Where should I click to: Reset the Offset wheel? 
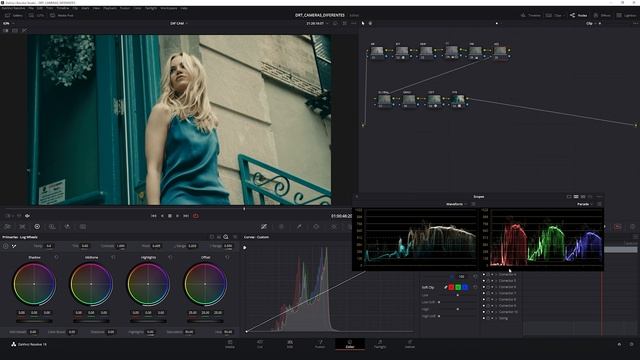[227, 257]
